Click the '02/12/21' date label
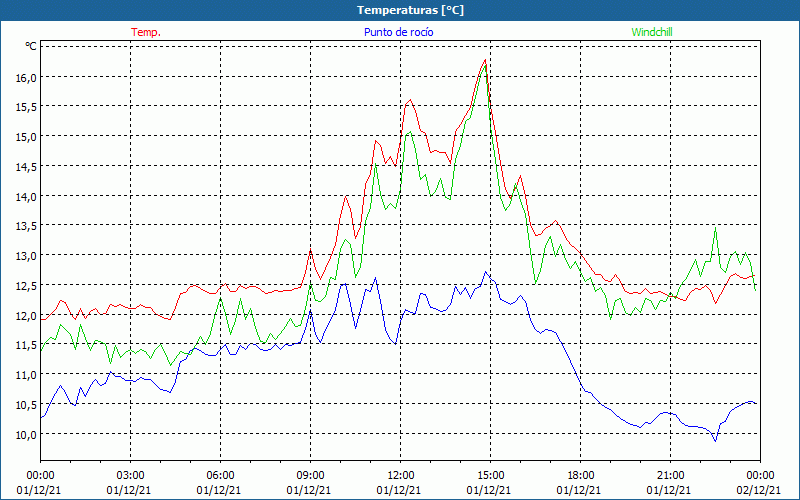This screenshot has height=500, width=800. 759,490
